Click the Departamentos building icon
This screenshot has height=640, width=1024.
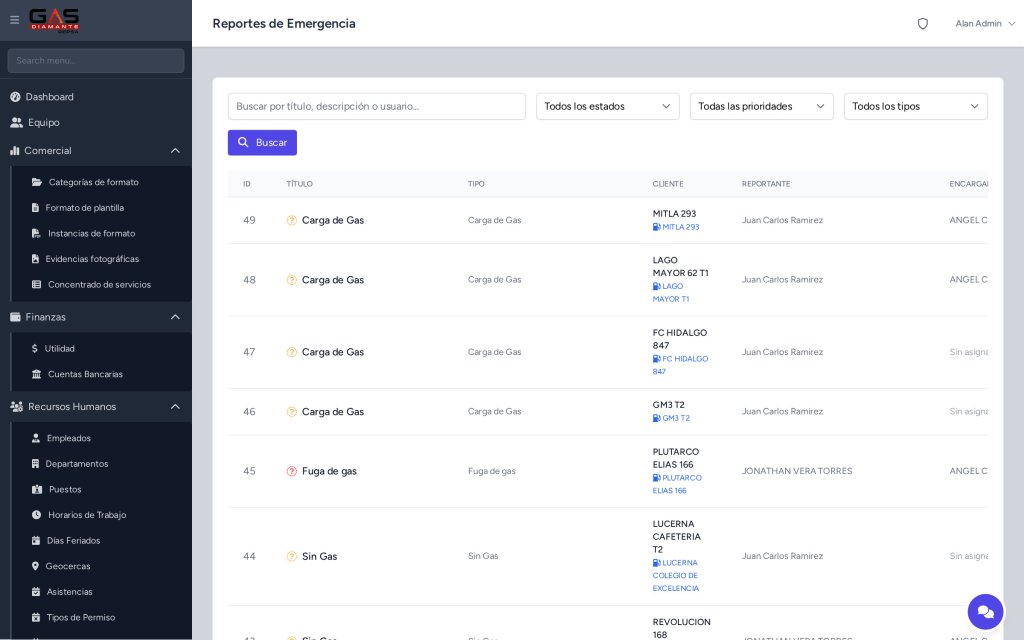35,464
